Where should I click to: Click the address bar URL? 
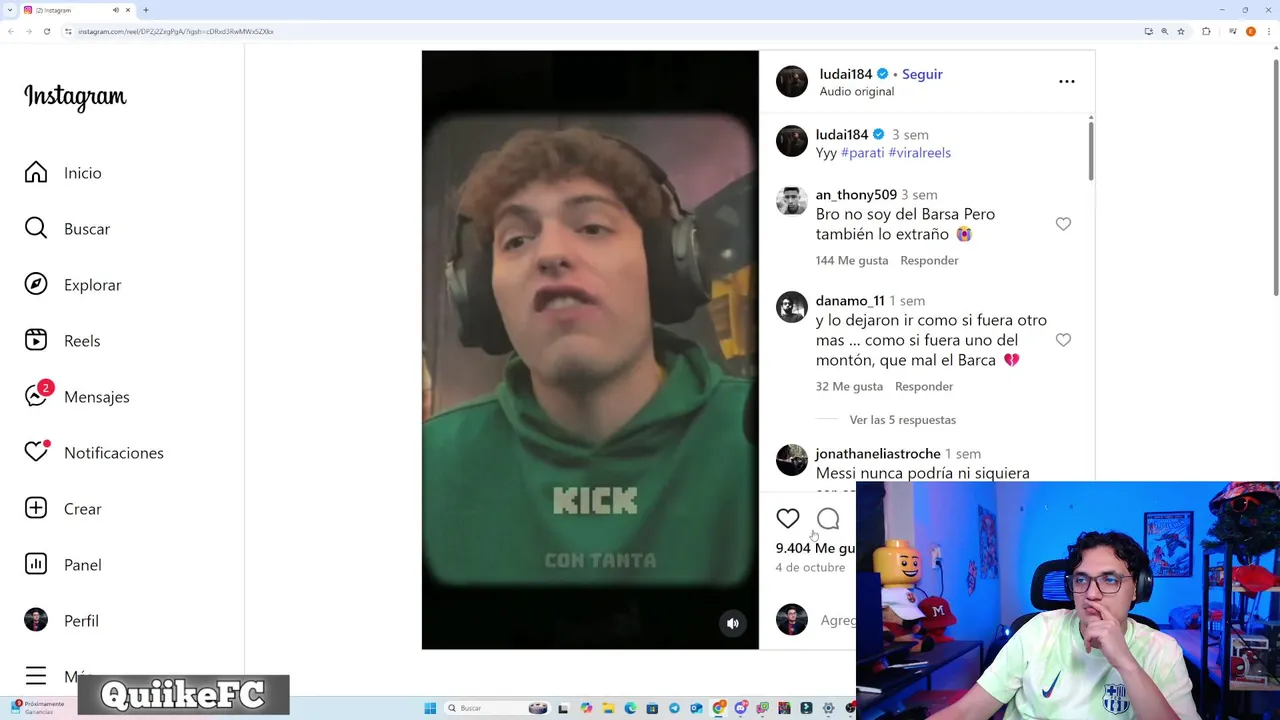pyautogui.click(x=176, y=31)
